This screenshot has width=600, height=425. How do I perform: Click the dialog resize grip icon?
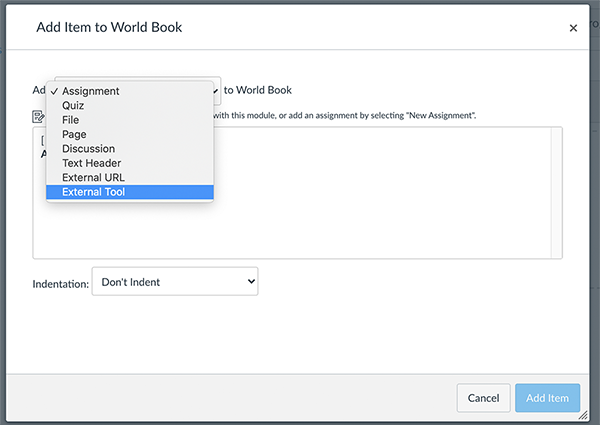583,415
